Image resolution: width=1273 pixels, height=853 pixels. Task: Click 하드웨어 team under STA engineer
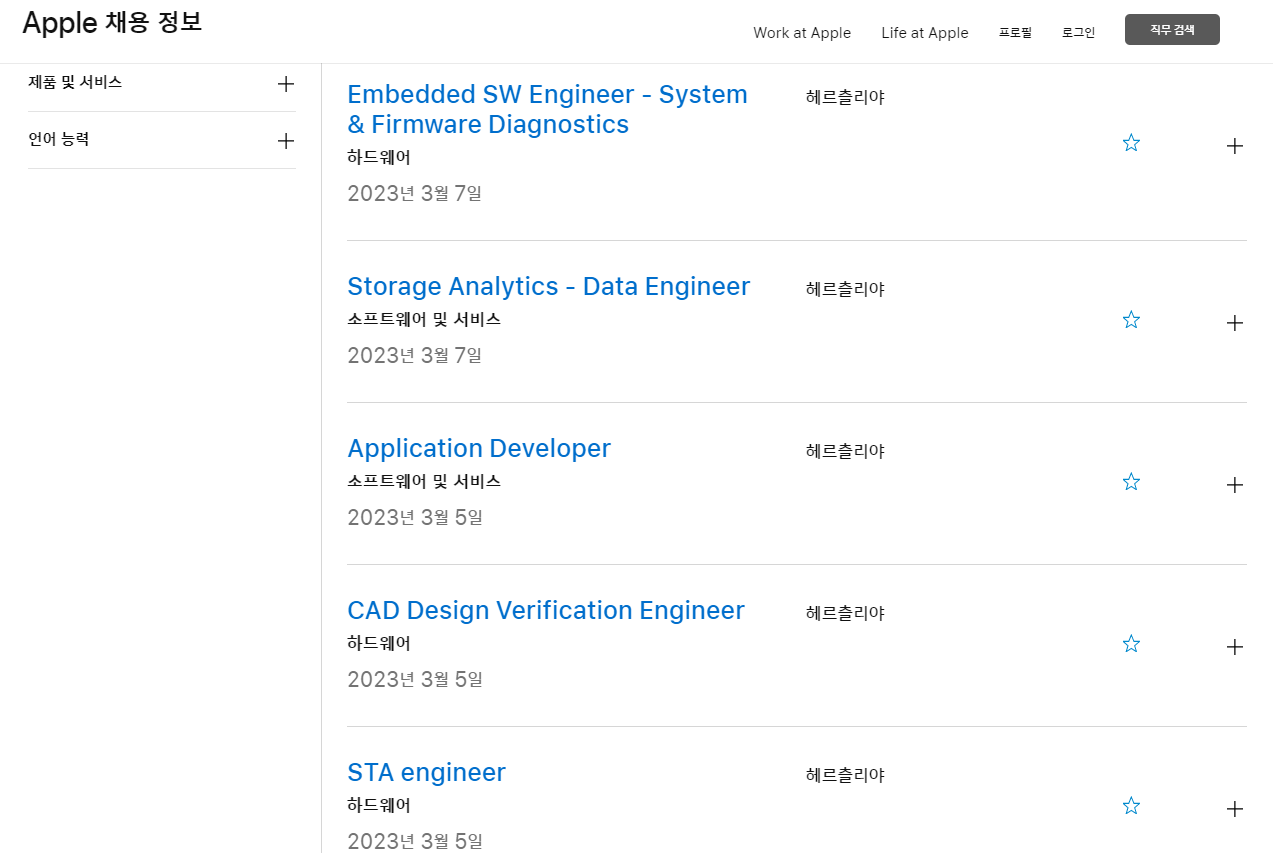point(379,805)
